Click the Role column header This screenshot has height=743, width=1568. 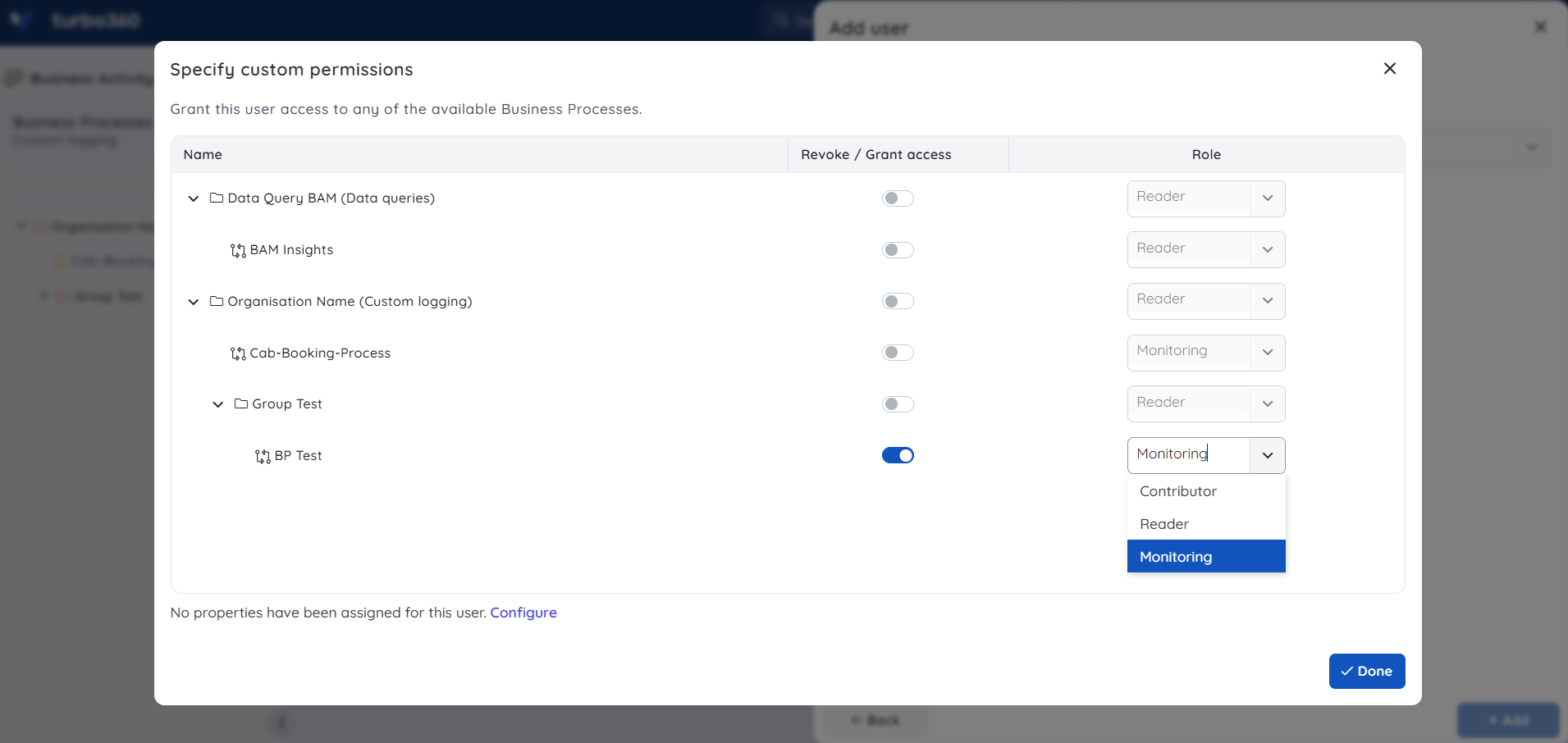tap(1206, 155)
